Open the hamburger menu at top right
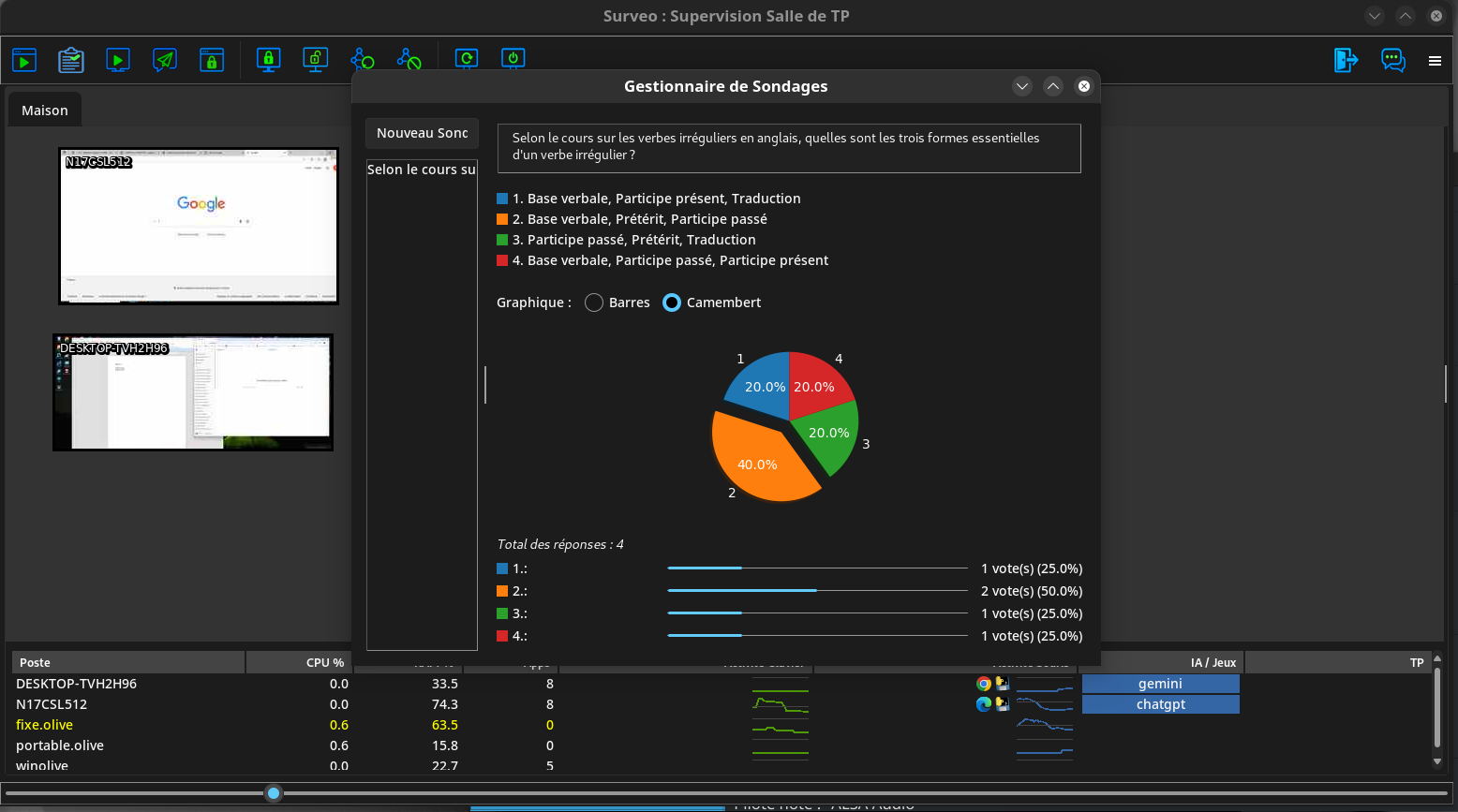 [x=1435, y=61]
